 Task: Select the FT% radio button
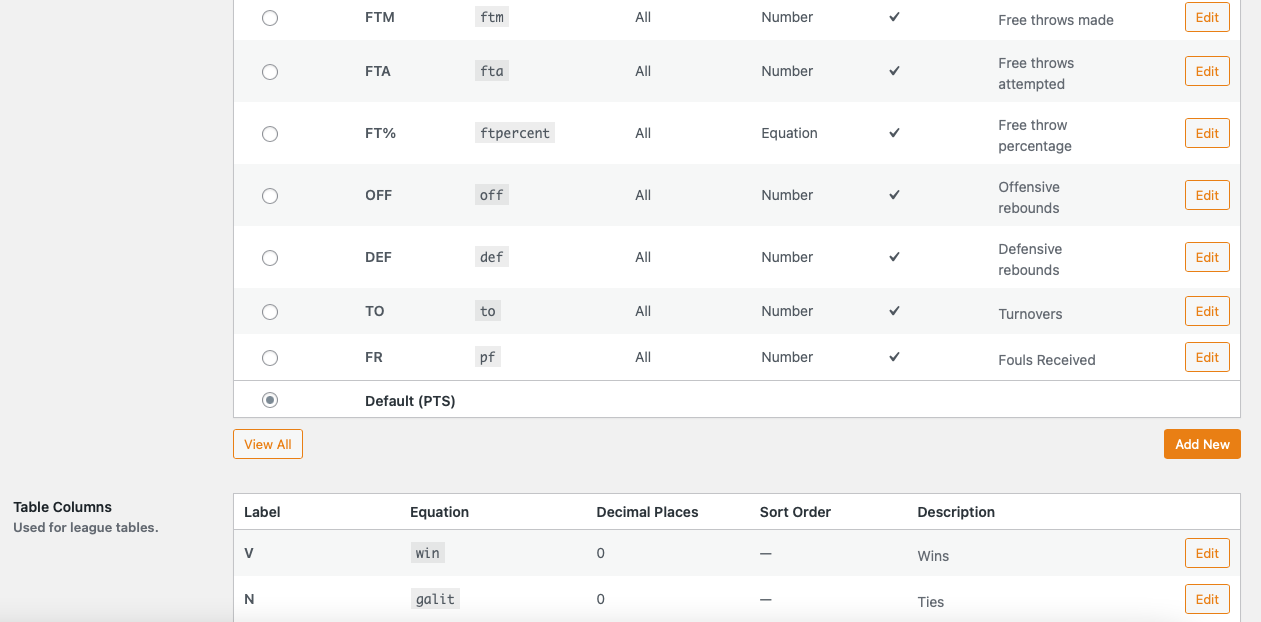pos(270,134)
